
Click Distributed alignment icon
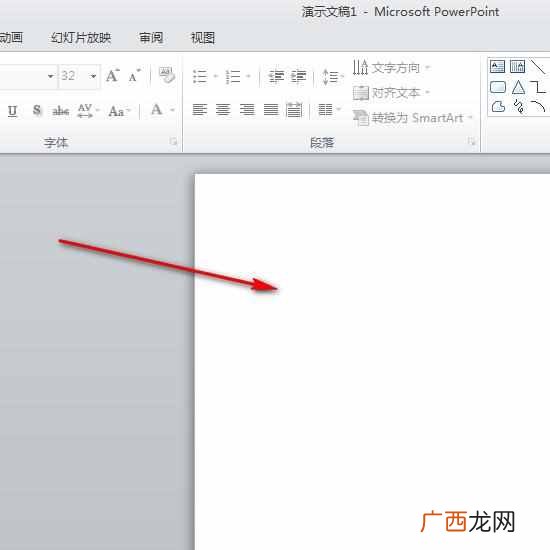[x=294, y=110]
